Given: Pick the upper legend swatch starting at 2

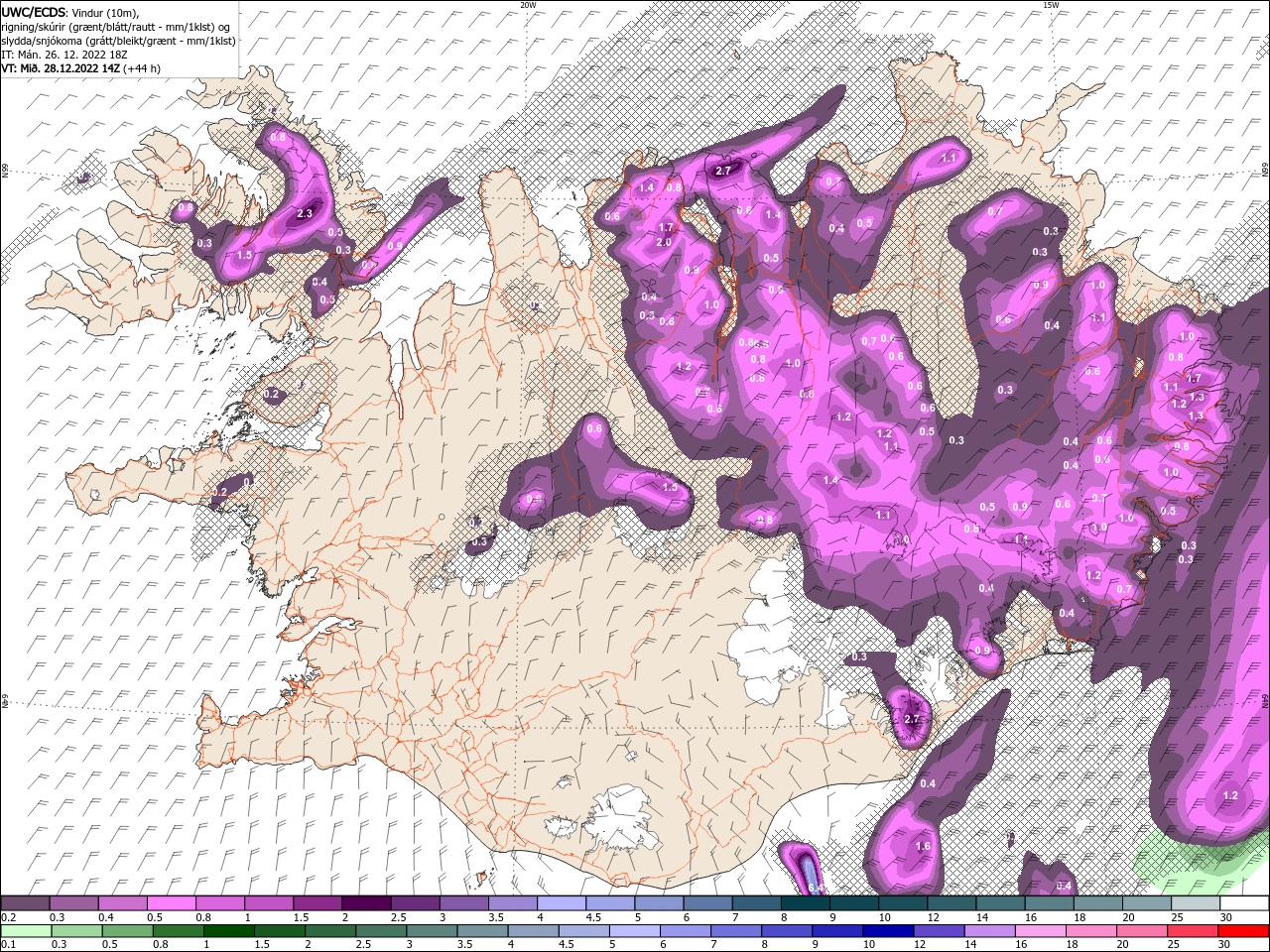Looking at the screenshot, I should pos(366,903).
